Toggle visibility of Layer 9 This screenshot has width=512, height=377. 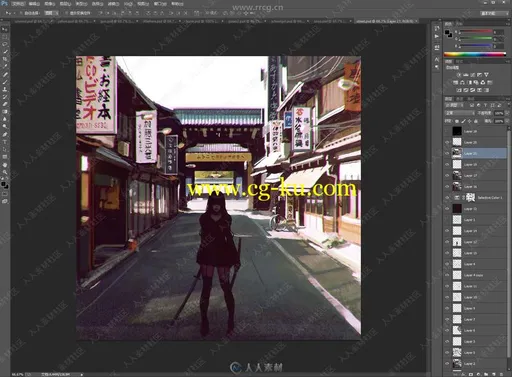[448, 308]
